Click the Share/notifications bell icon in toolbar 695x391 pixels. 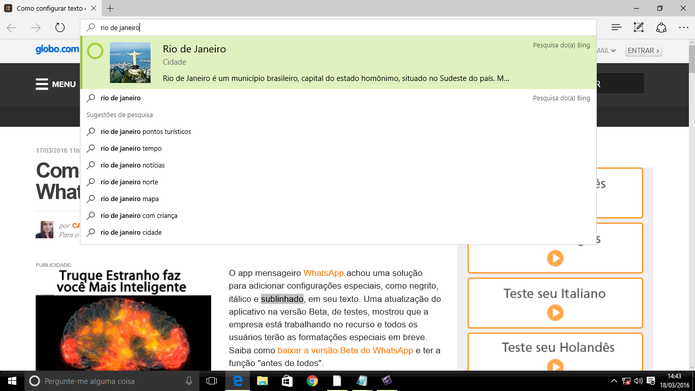coord(661,27)
